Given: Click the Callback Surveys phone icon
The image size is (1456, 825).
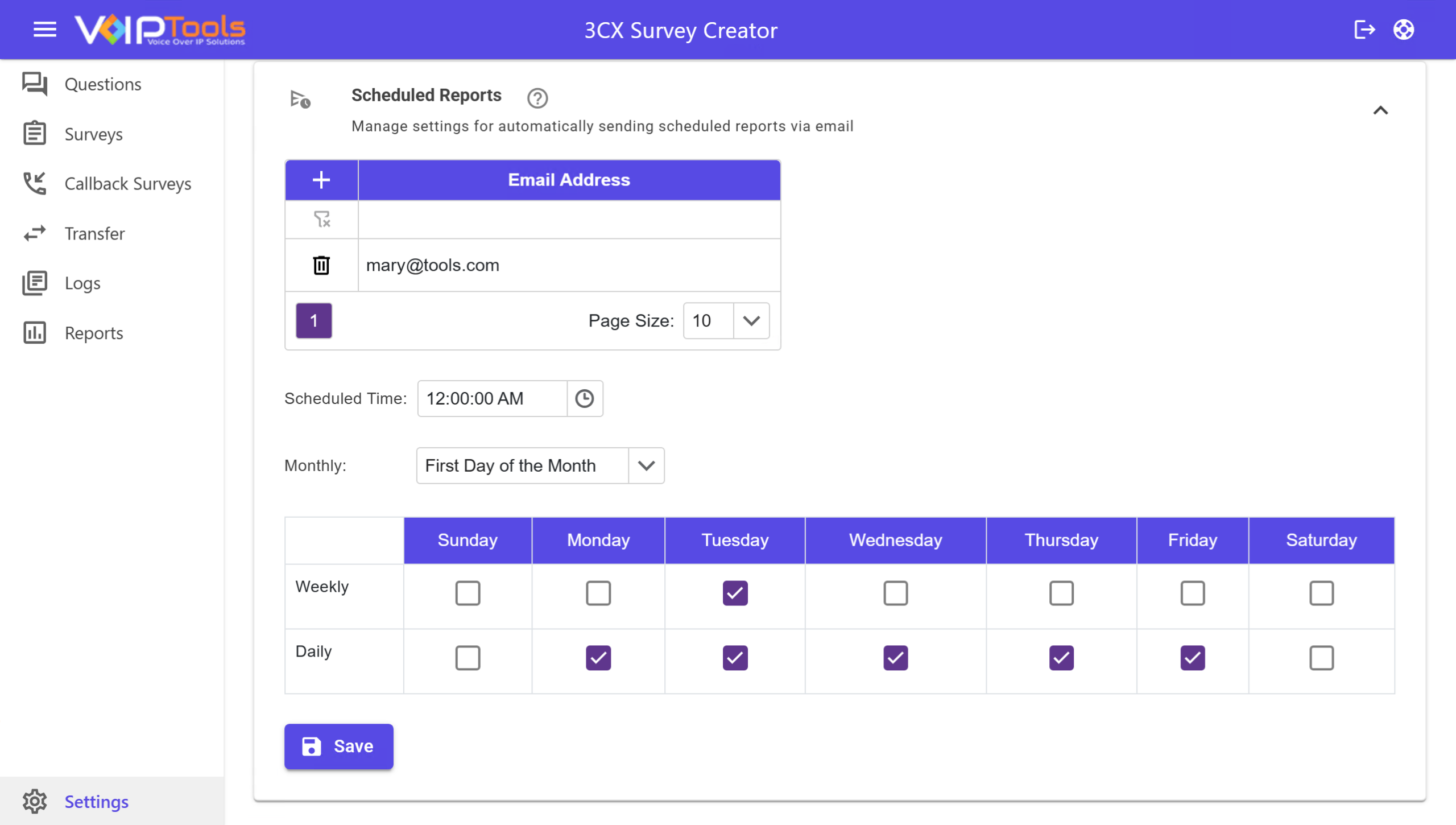Looking at the screenshot, I should click(35, 183).
